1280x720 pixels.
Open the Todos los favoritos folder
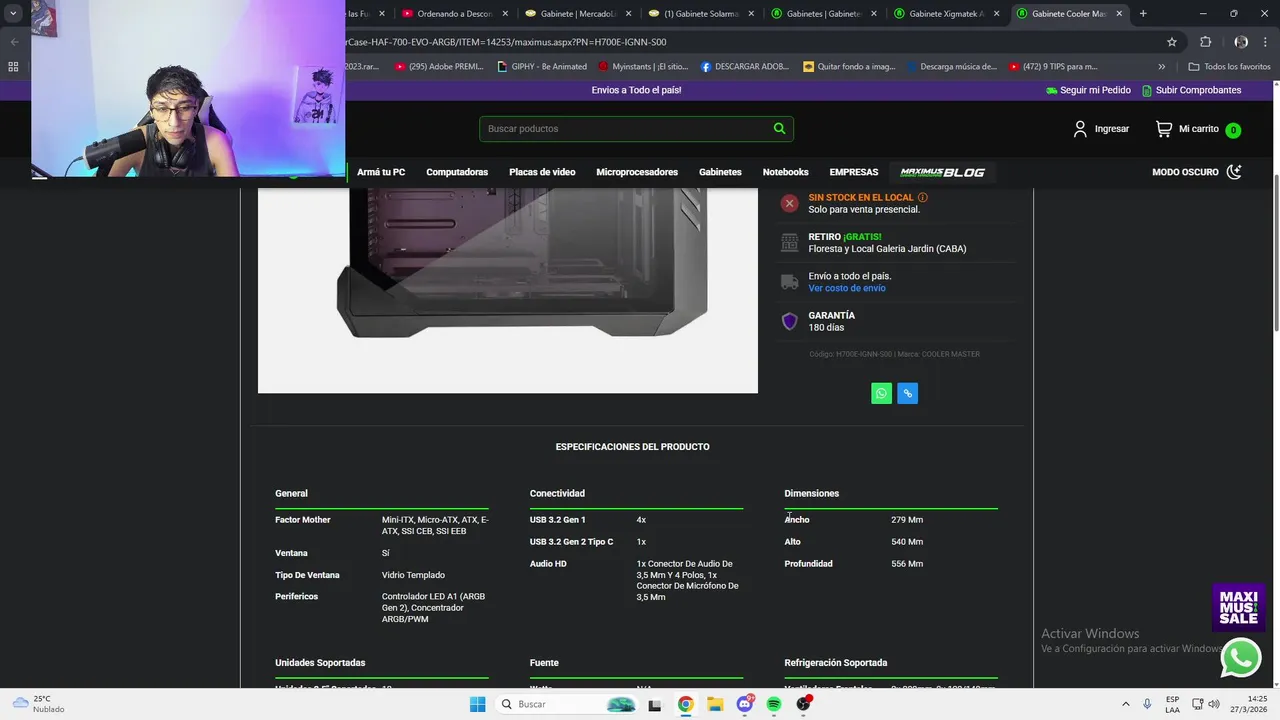[1229, 67]
